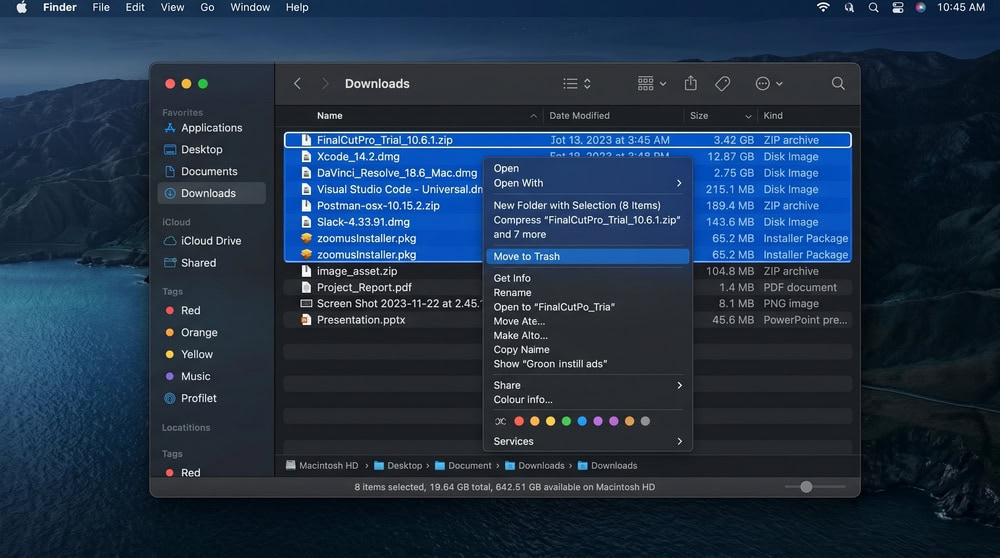Select the DaVinci_Resolve_18.6_Mac.dmg file icon
The width and height of the screenshot is (1000, 558).
coord(306,173)
